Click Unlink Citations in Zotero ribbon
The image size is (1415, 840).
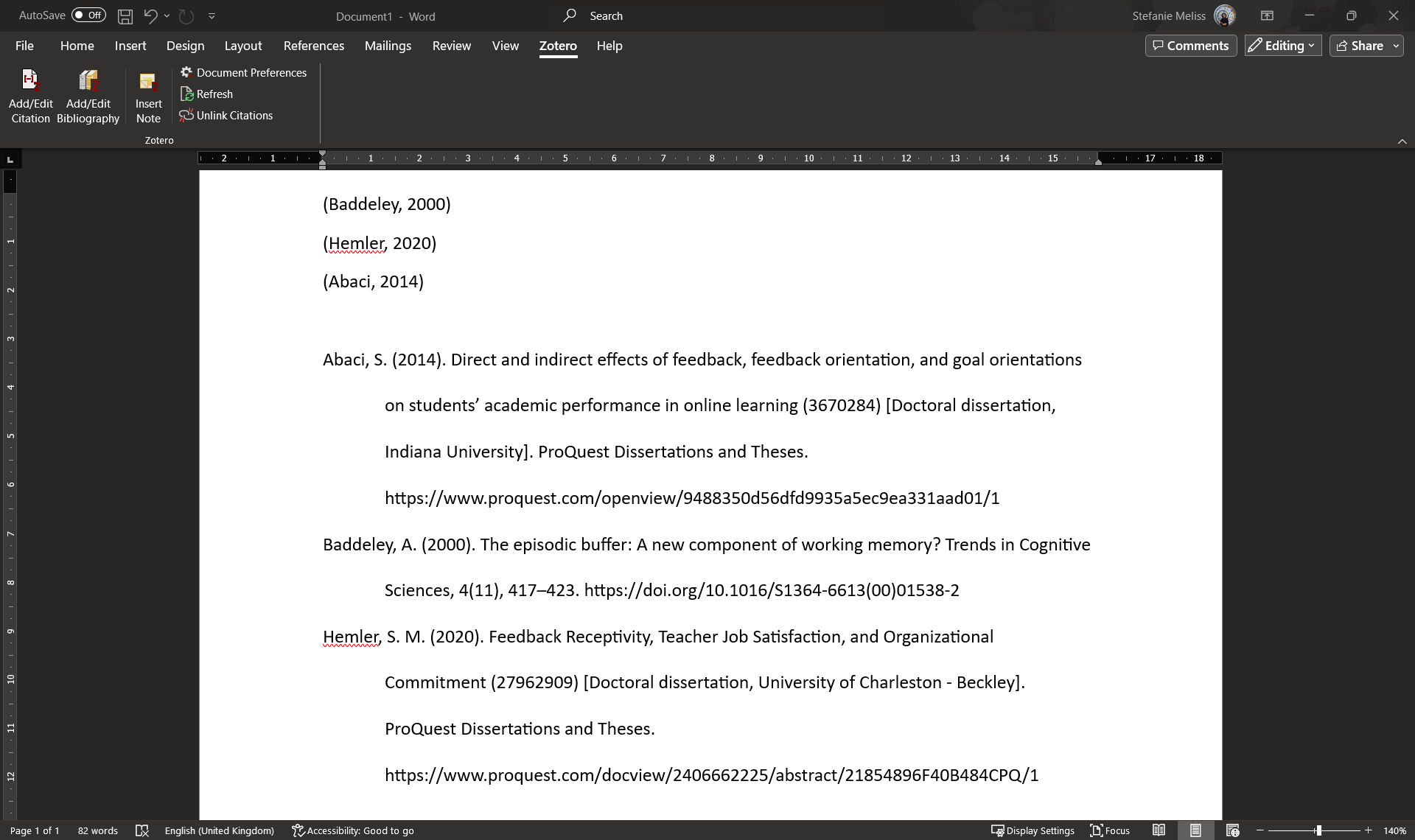226,115
